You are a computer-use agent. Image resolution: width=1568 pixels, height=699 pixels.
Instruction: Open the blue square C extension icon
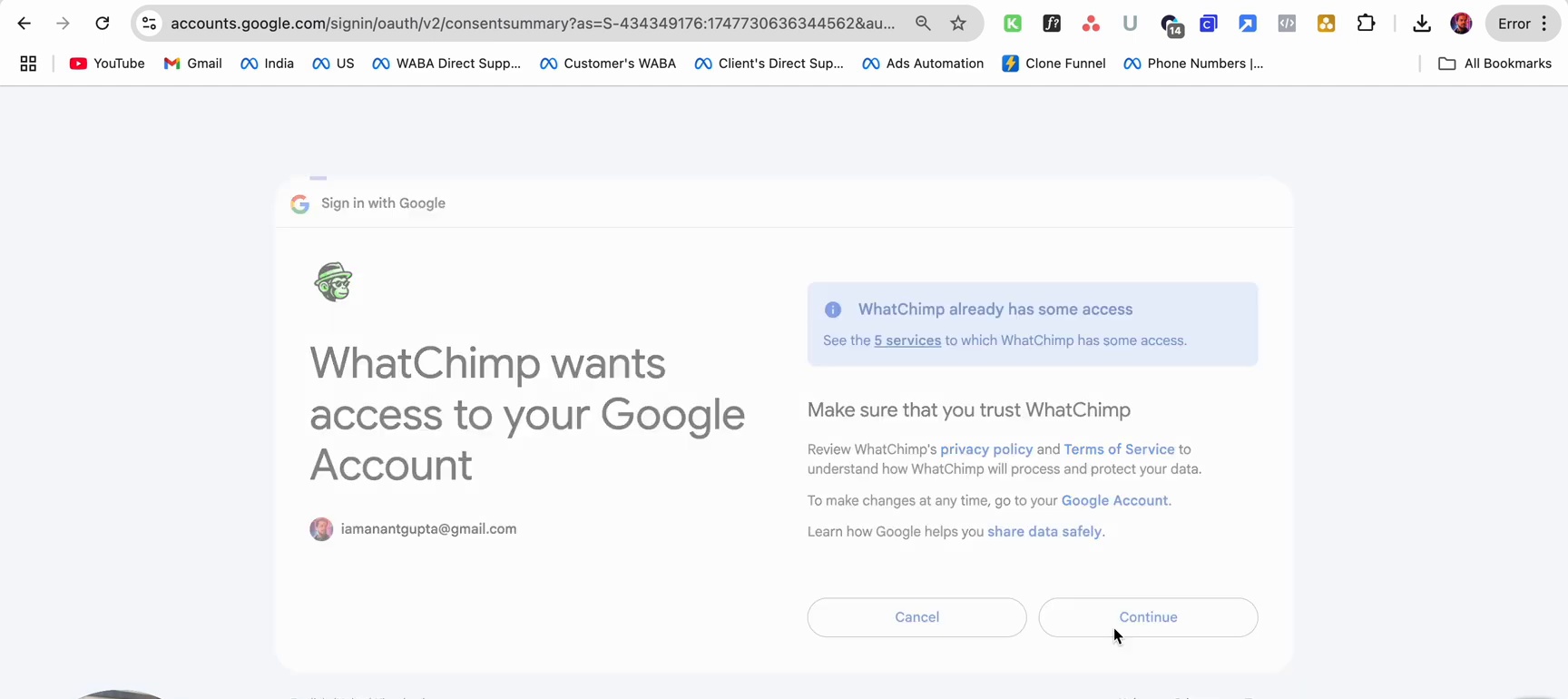[x=1209, y=24]
